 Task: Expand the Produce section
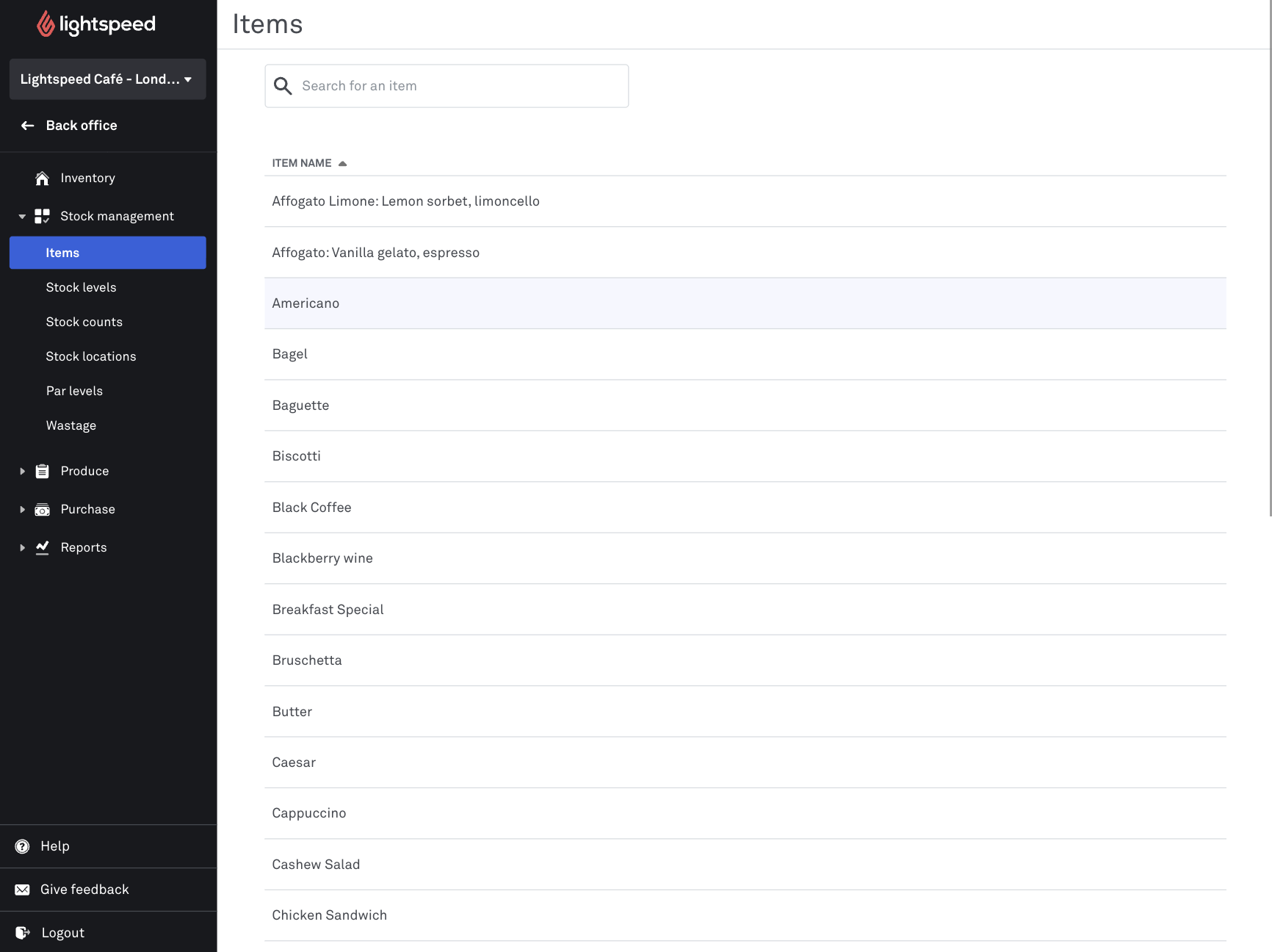[x=22, y=471]
